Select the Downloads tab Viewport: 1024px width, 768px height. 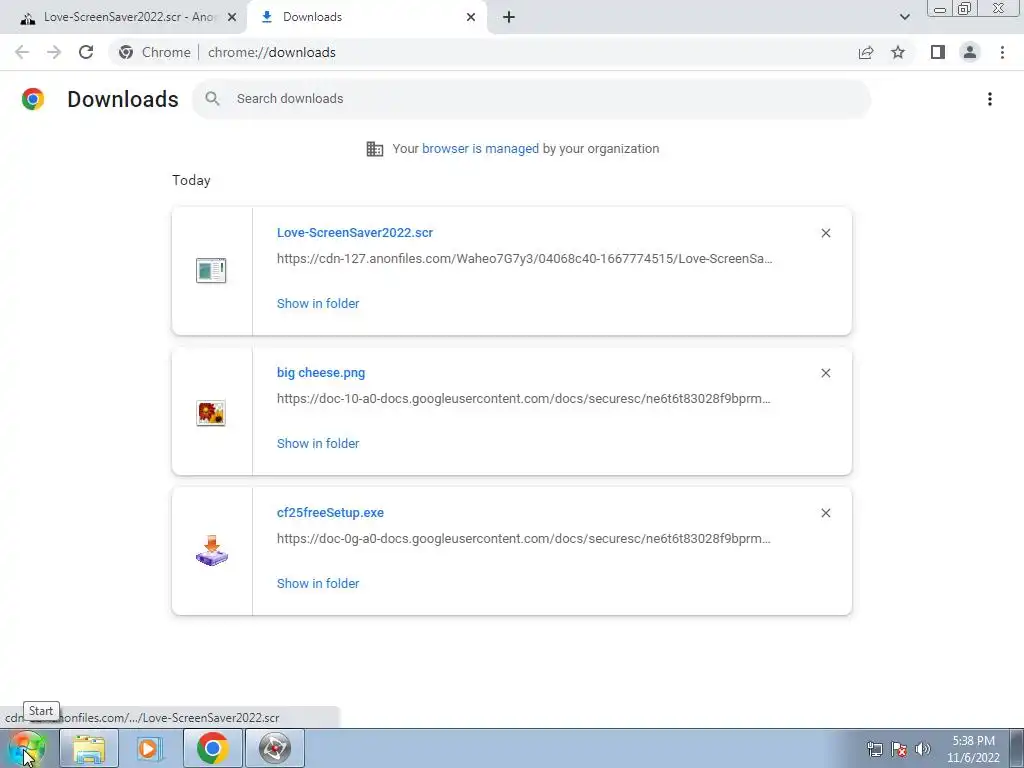point(366,17)
